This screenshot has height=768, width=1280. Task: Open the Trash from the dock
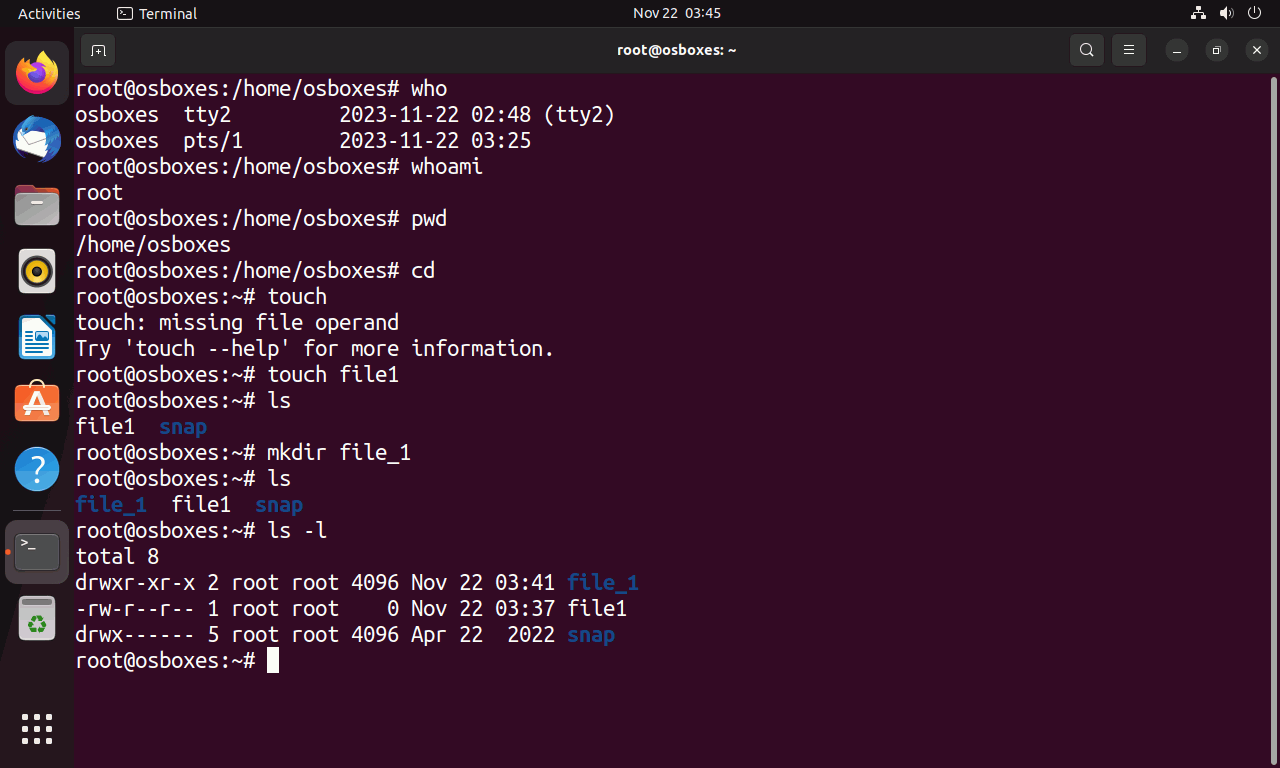pos(37,619)
